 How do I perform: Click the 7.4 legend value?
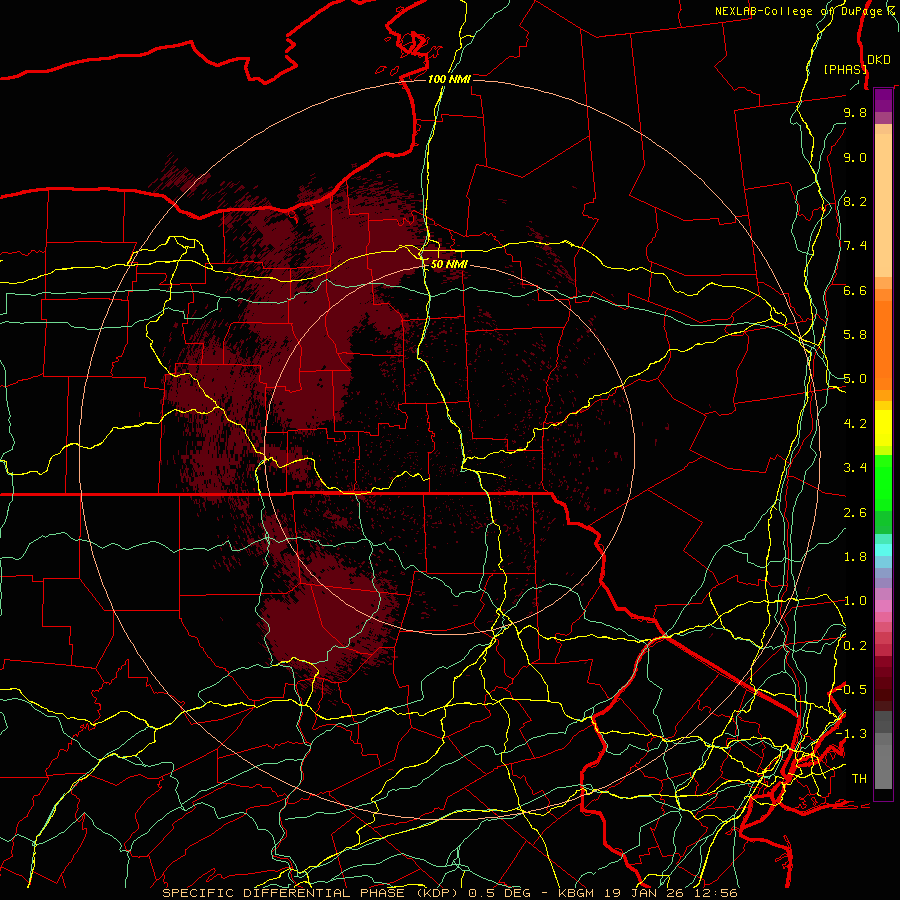point(855,246)
